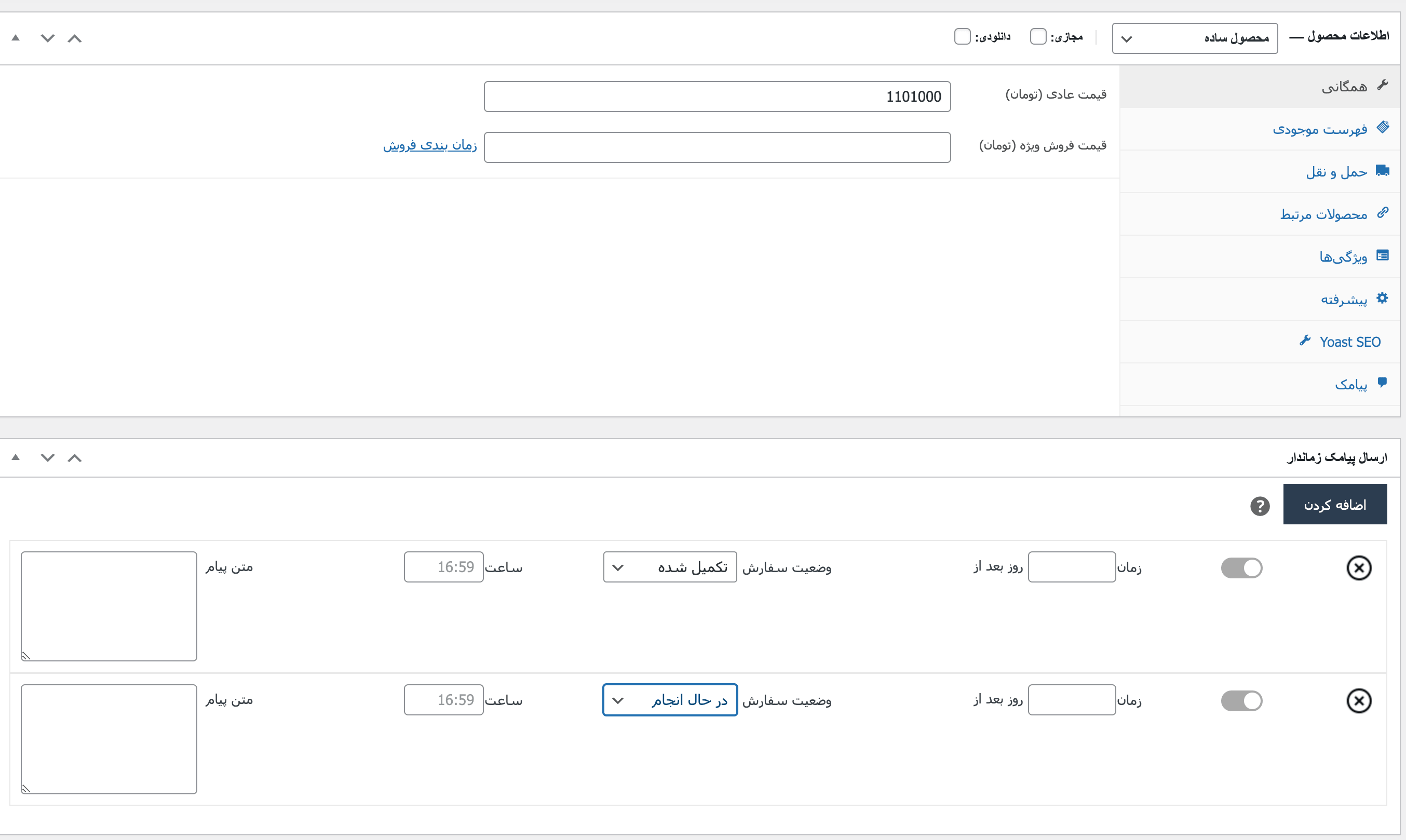Click the link icon beside محصولات مرتبط
The image size is (1406, 840).
click(x=1383, y=212)
